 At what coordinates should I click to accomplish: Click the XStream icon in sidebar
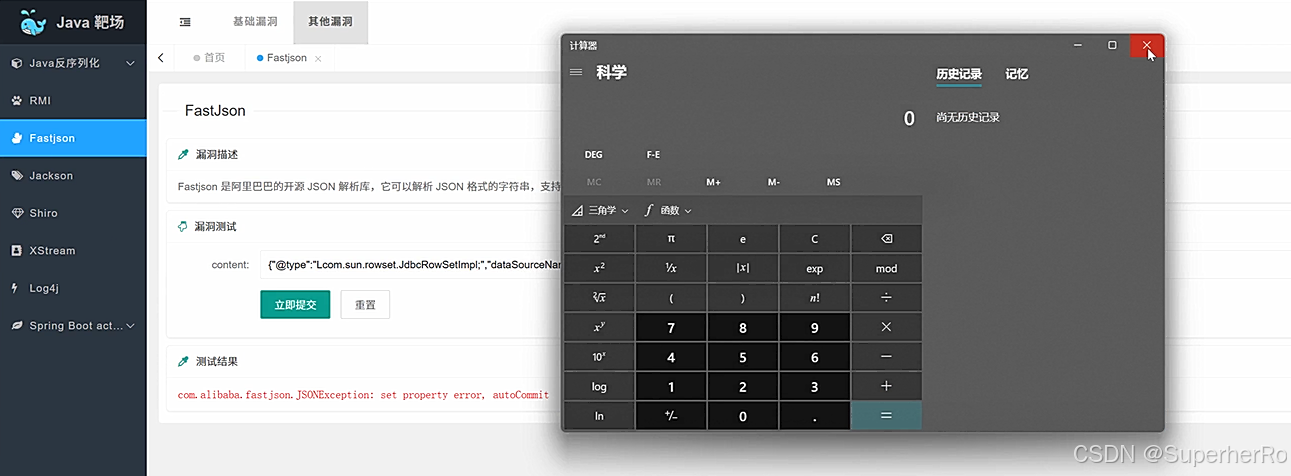tap(16, 251)
